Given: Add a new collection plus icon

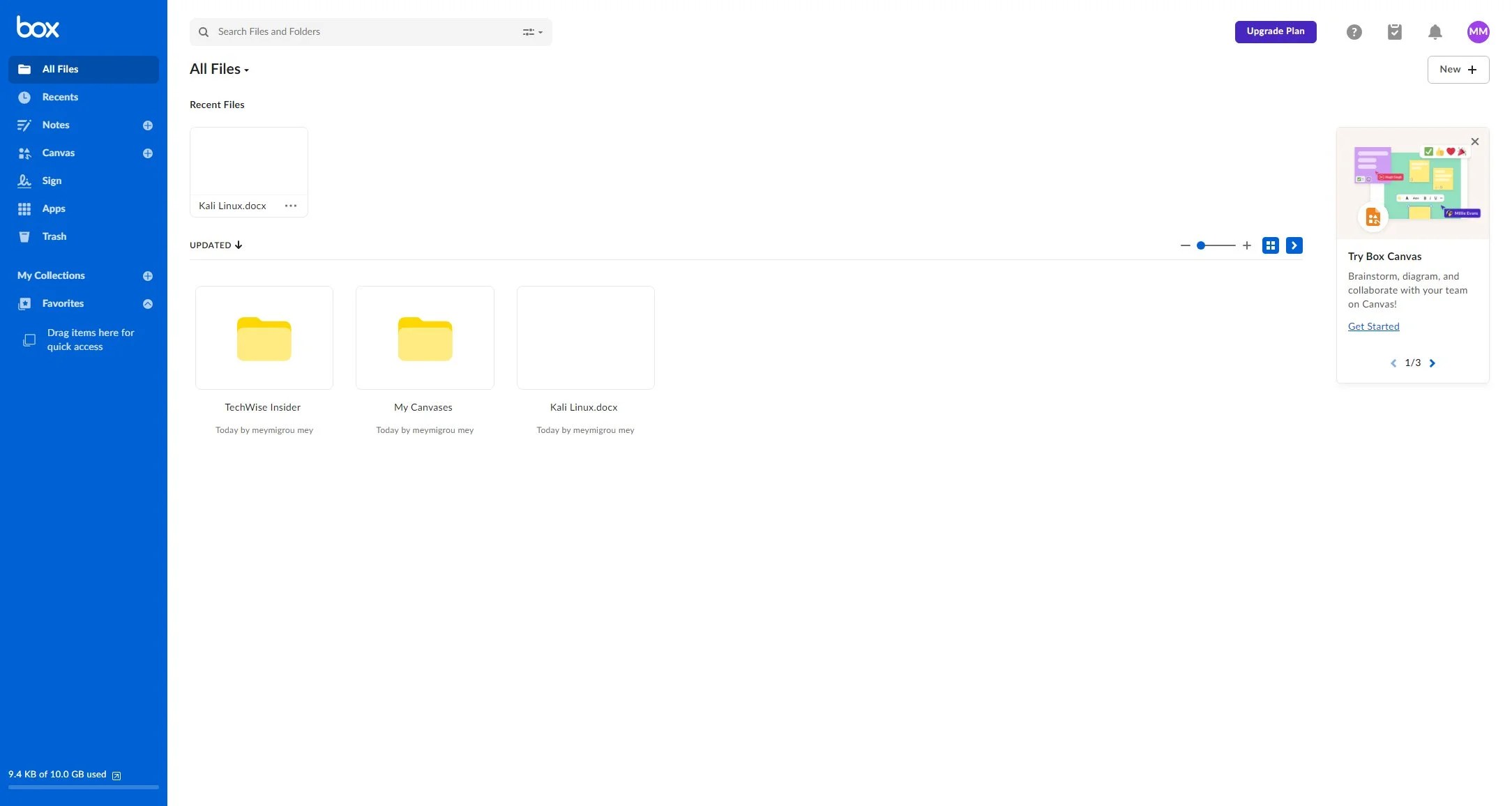Looking at the screenshot, I should 148,276.
